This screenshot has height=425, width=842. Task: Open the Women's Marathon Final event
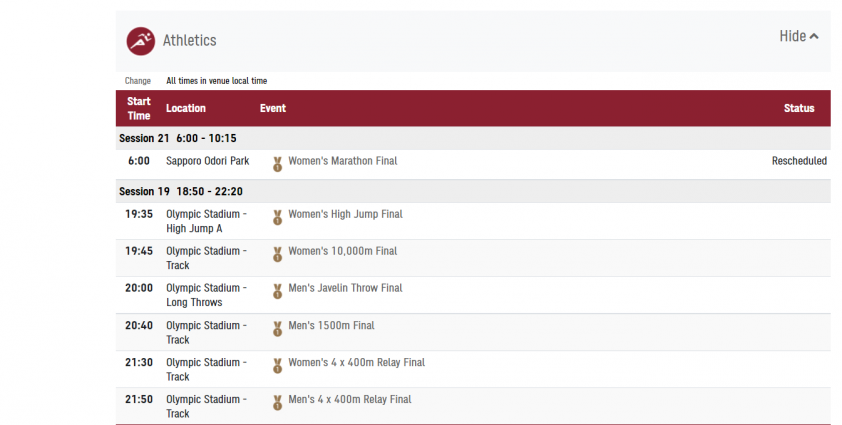342,161
